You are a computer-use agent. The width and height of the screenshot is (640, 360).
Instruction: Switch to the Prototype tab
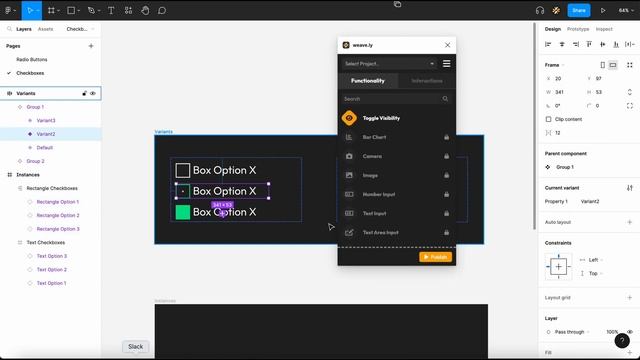tap(578, 29)
